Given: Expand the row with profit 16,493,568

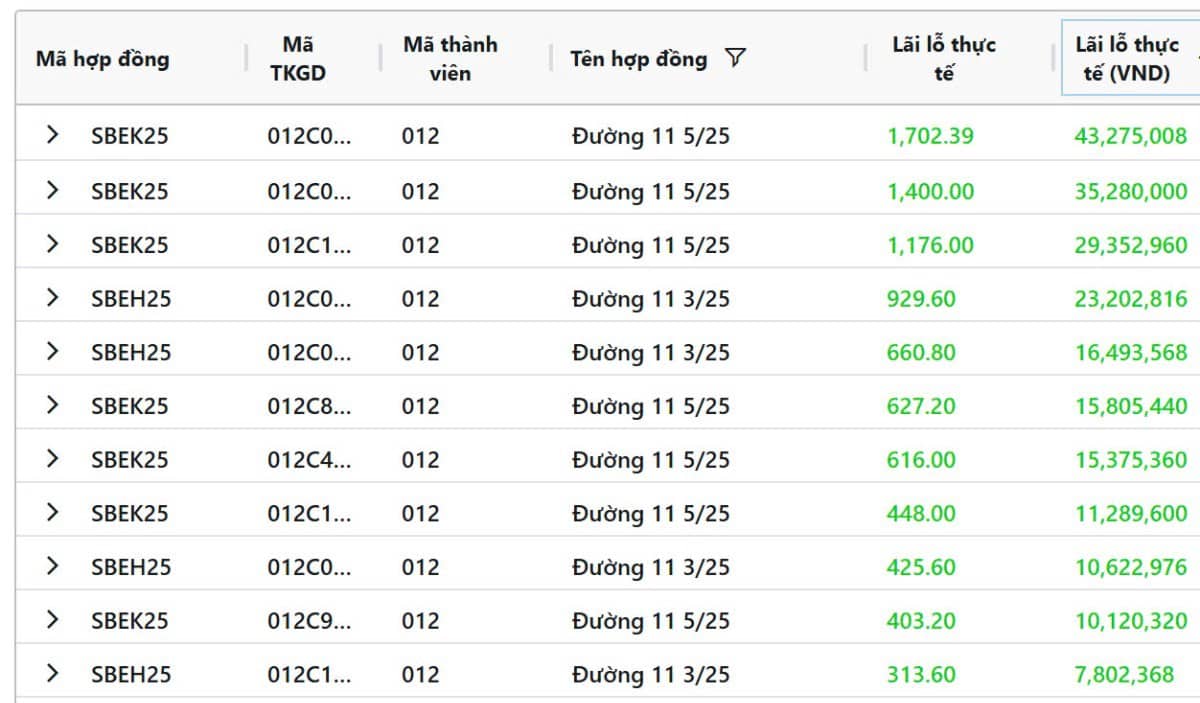Looking at the screenshot, I should pyautogui.click(x=53, y=351).
